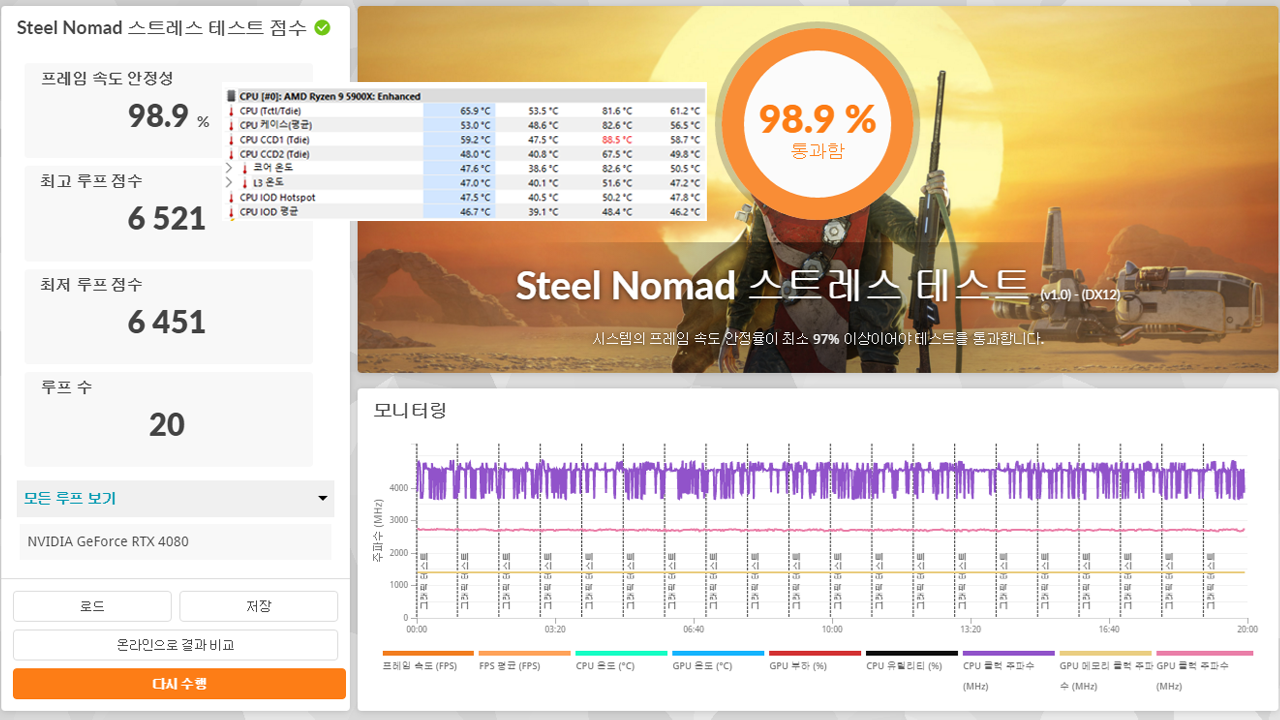
Task: Click the 모니터링 panel heading
Action: click(410, 410)
